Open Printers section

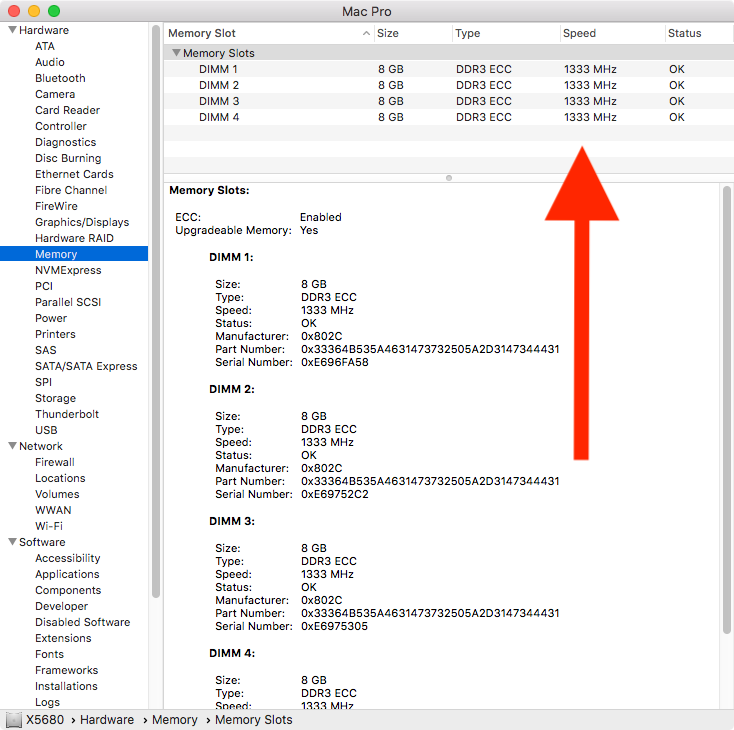[x=55, y=334]
